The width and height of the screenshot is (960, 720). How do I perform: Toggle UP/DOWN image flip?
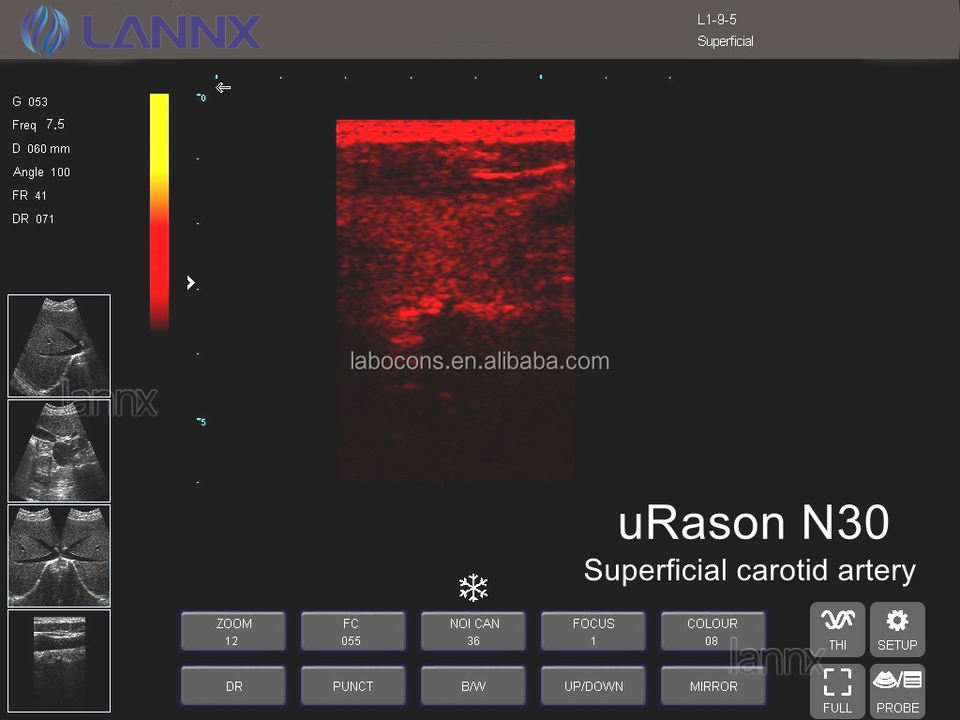593,686
